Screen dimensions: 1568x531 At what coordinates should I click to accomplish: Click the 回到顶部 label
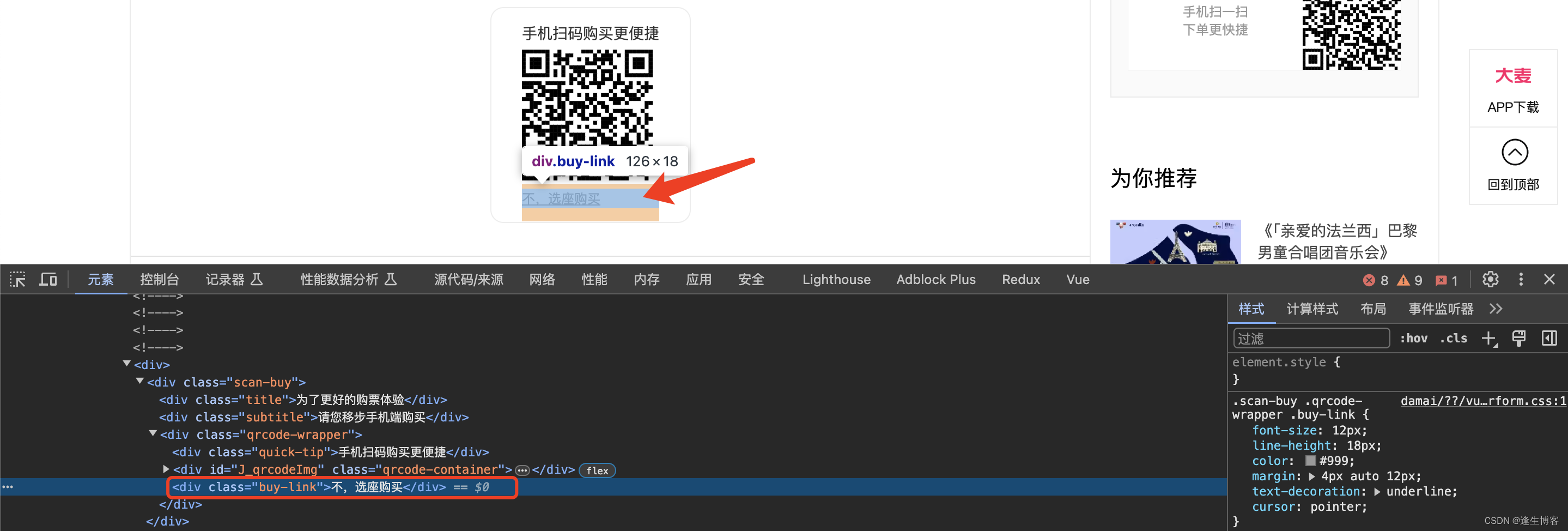tap(1513, 184)
